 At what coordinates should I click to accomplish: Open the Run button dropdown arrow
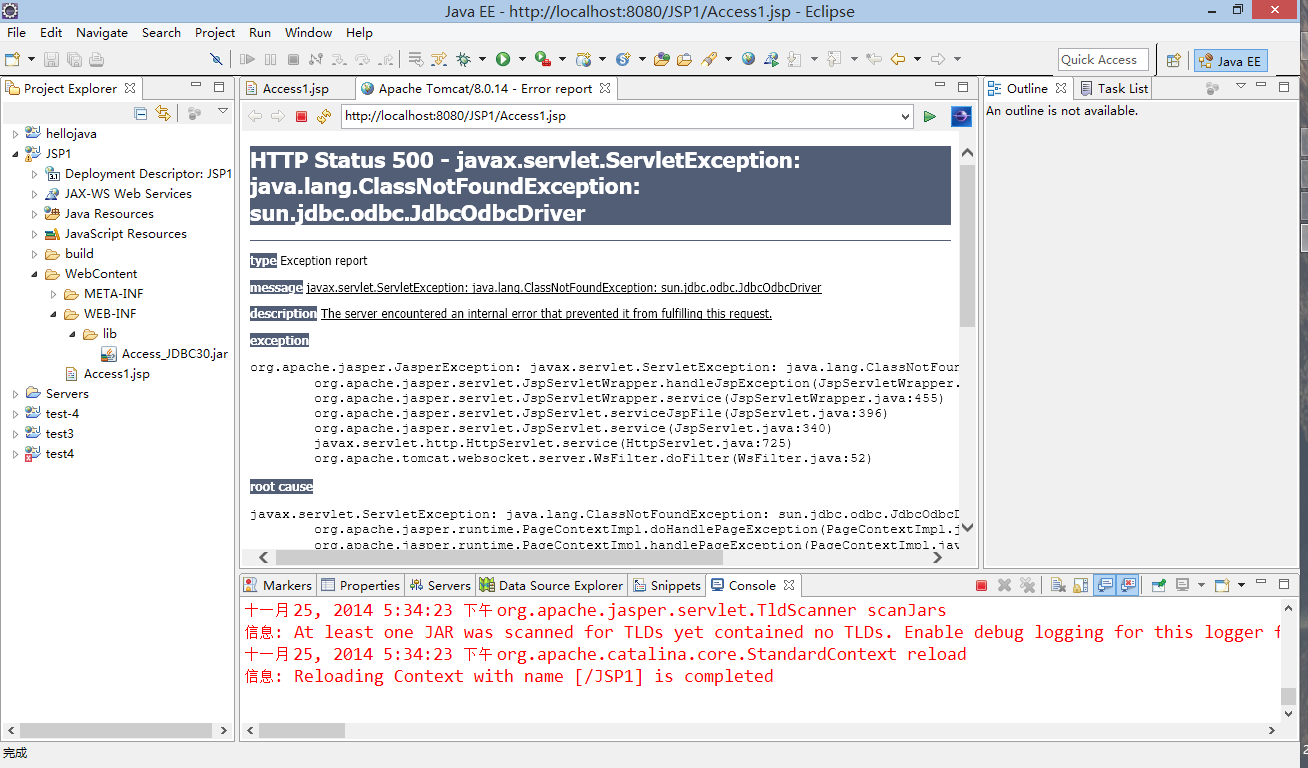coord(522,59)
